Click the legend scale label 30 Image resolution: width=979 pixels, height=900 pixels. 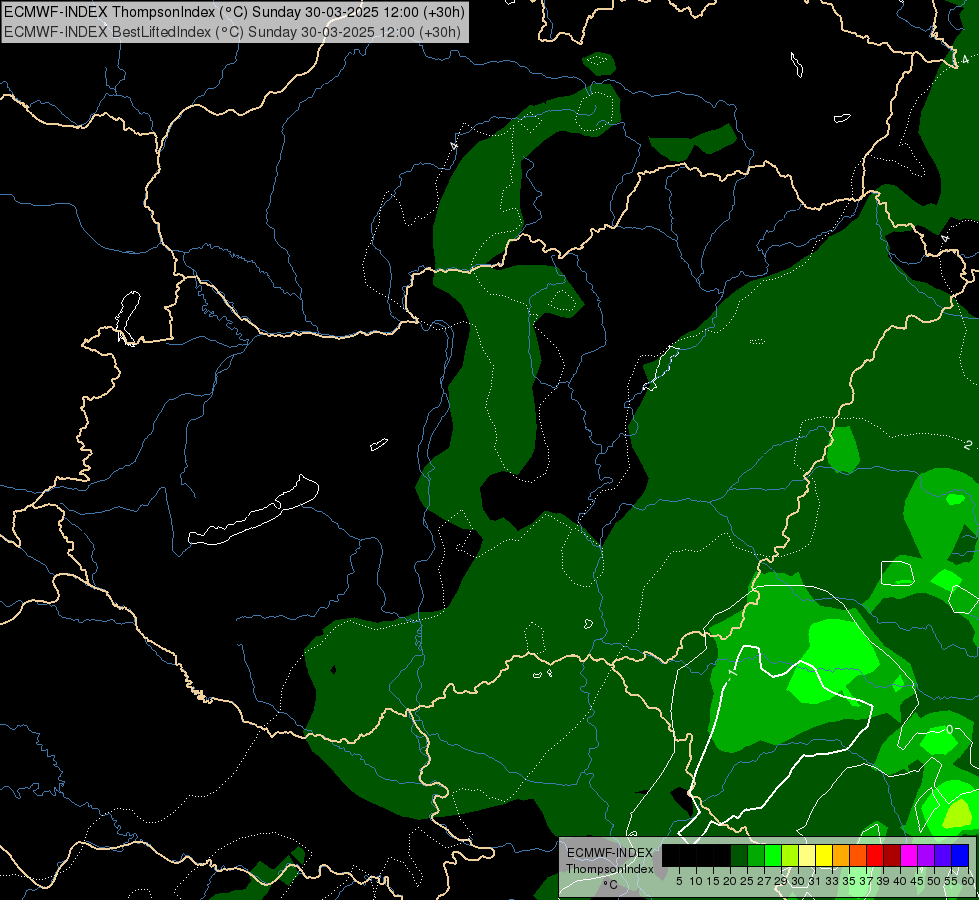point(798,881)
